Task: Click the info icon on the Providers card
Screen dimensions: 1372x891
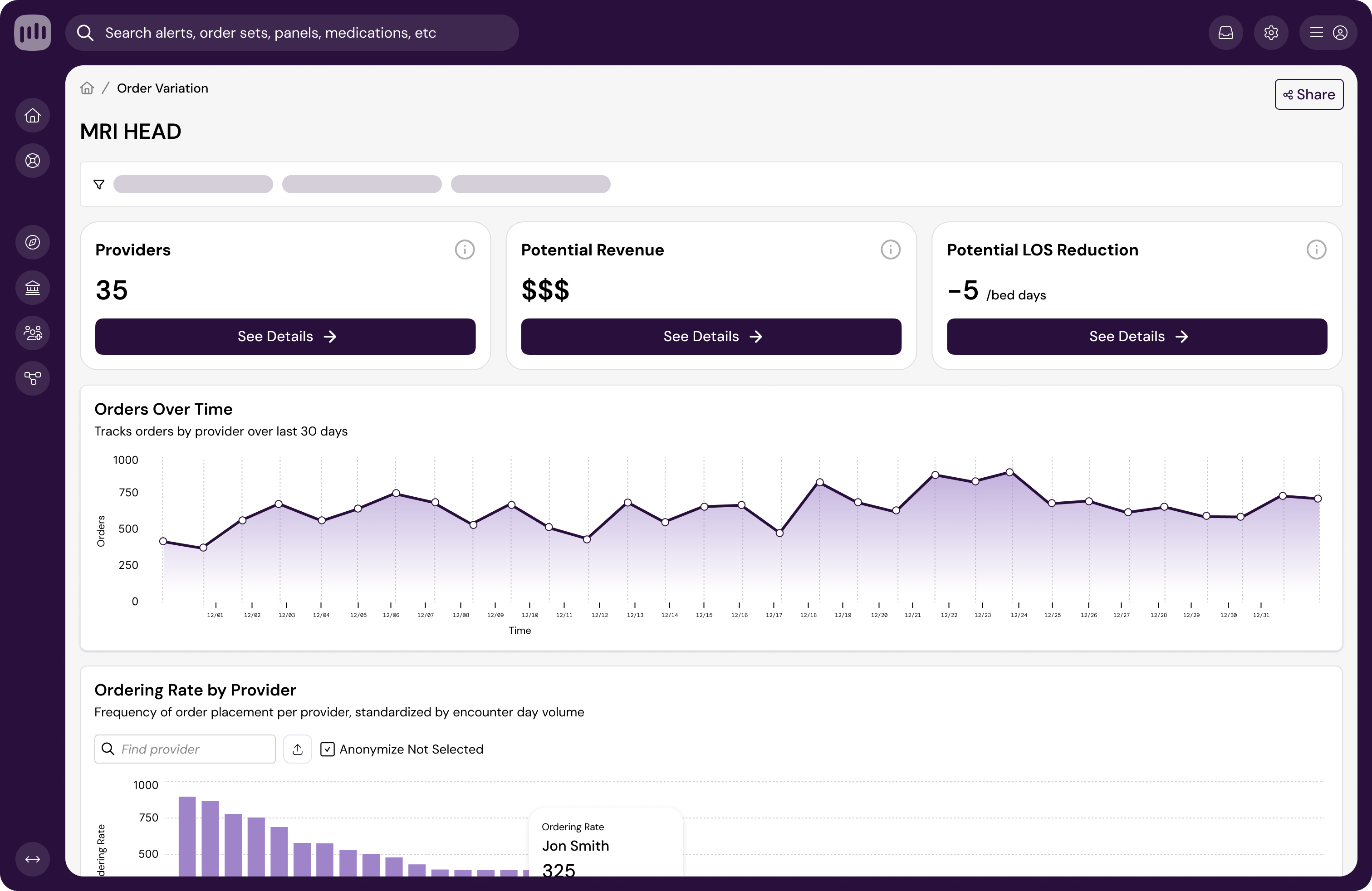Action: coord(465,250)
